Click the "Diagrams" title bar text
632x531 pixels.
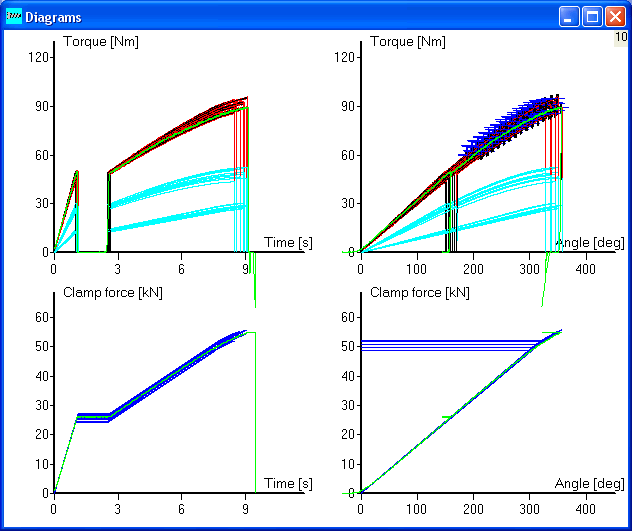53,18
